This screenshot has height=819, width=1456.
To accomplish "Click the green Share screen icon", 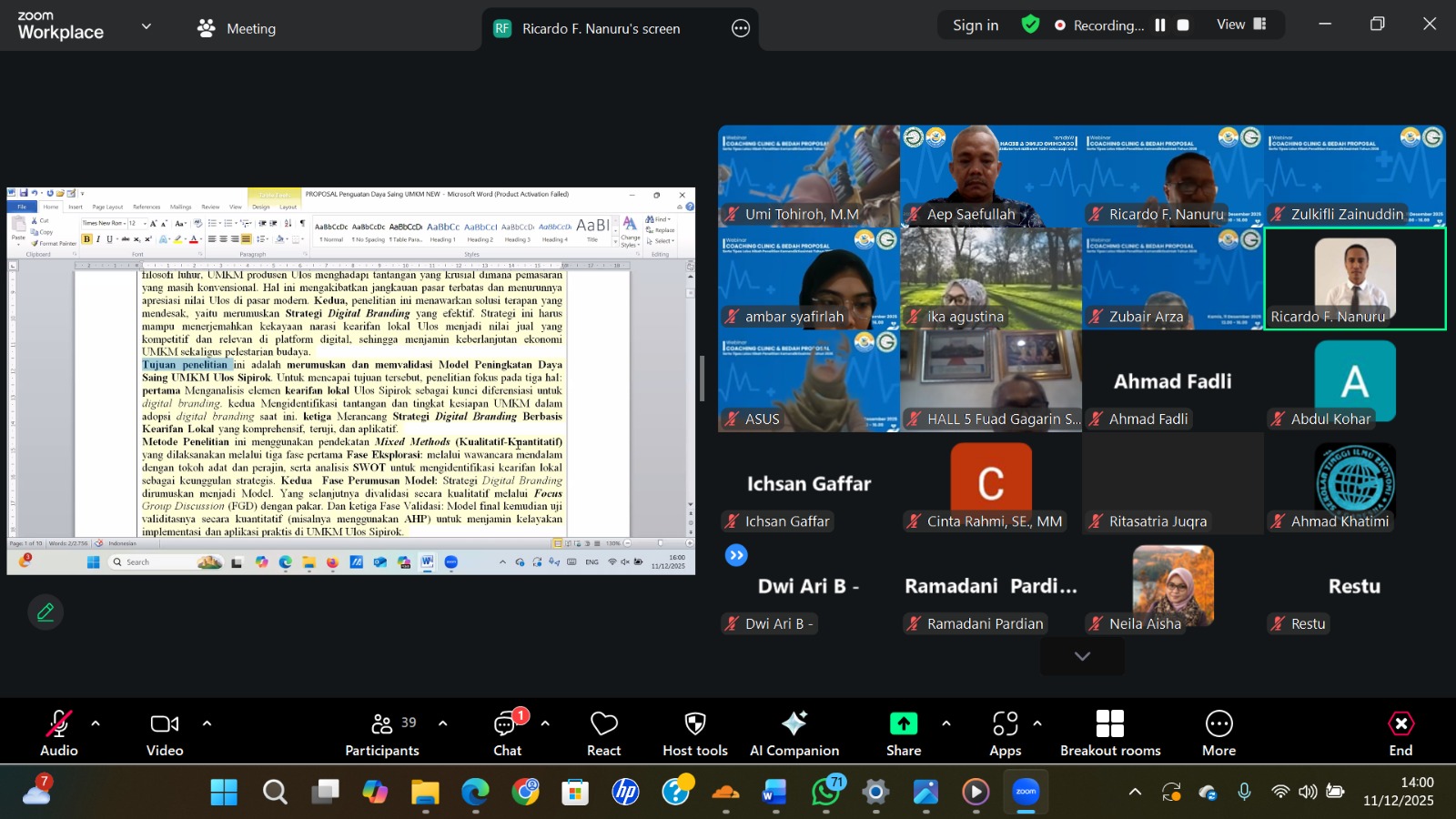I will [904, 724].
